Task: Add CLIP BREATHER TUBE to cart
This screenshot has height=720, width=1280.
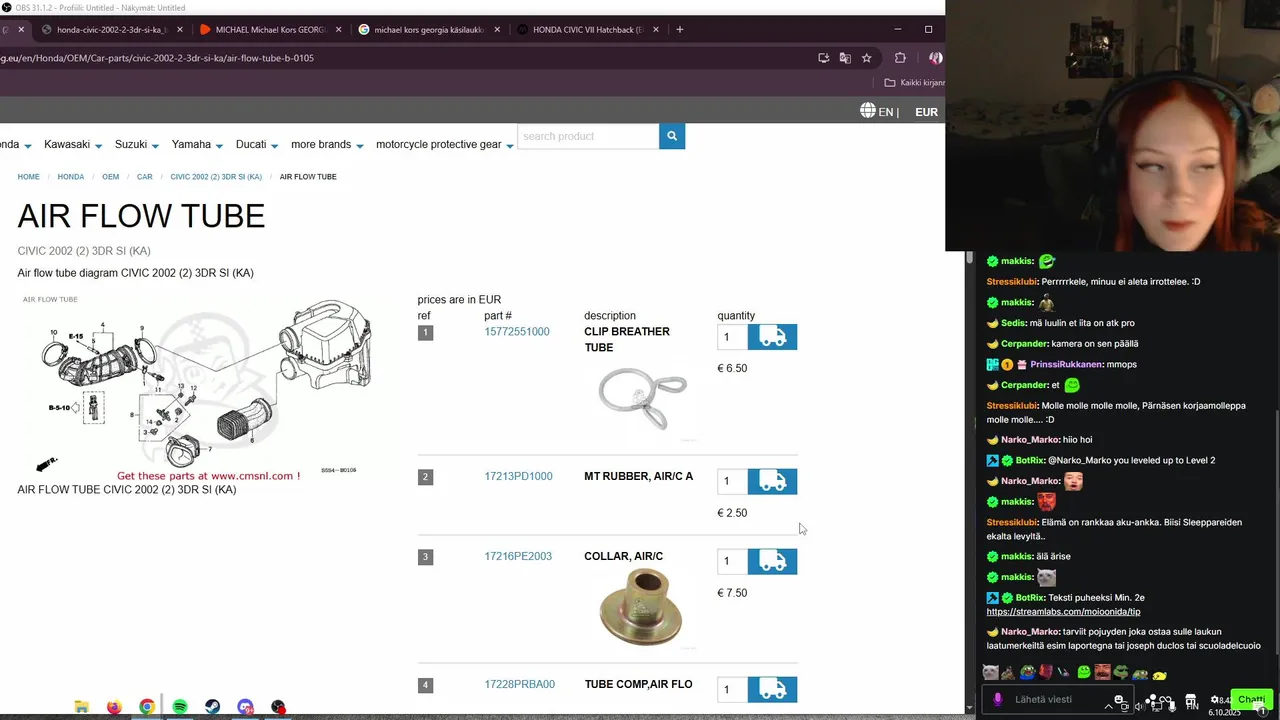Action: click(x=772, y=337)
